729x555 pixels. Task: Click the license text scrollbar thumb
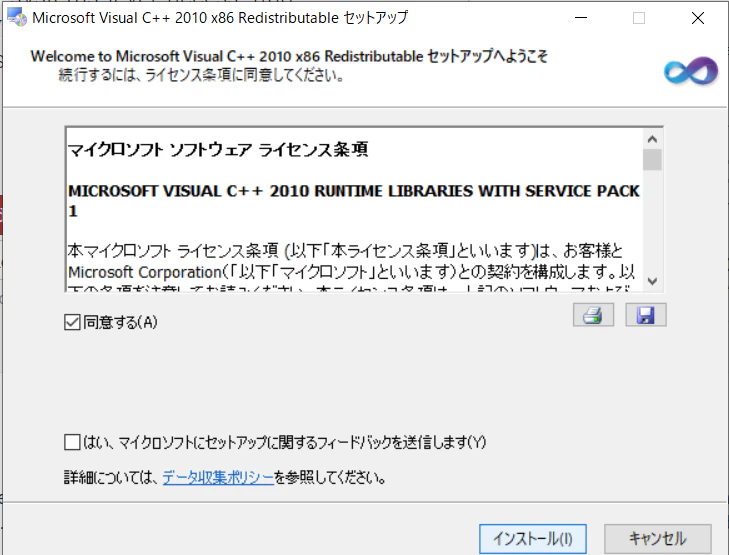652,159
